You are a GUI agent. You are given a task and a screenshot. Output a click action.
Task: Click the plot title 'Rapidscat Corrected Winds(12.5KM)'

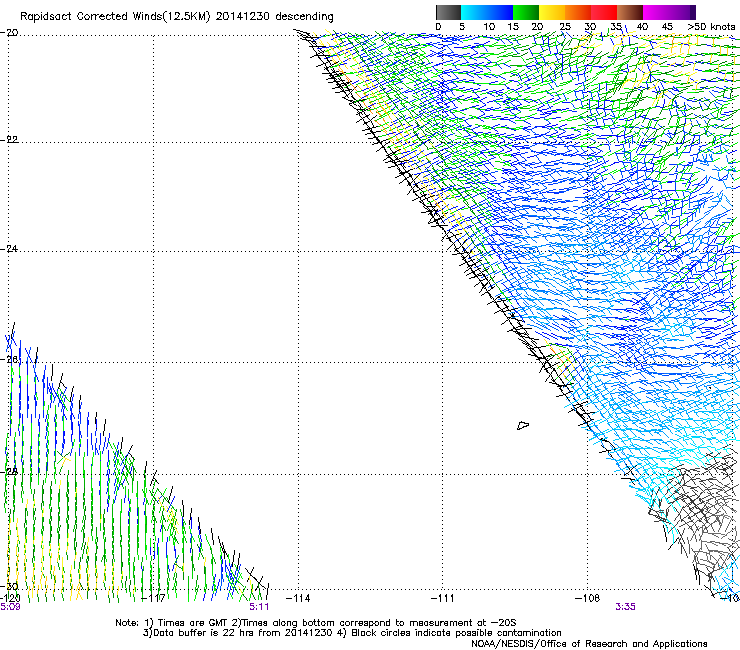pyautogui.click(x=115, y=17)
